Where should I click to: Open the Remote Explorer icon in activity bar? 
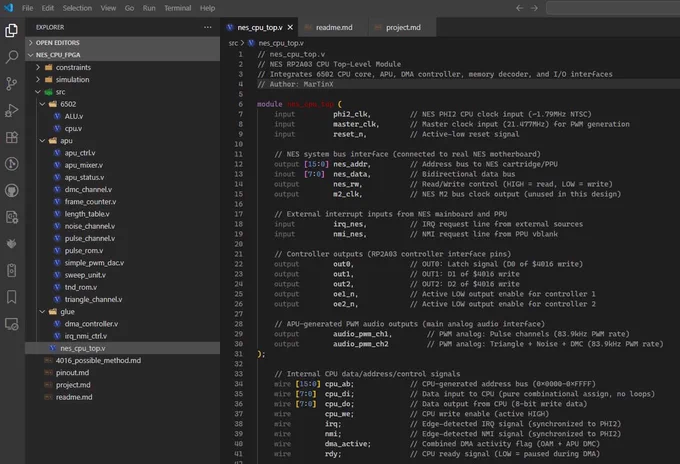point(12,324)
